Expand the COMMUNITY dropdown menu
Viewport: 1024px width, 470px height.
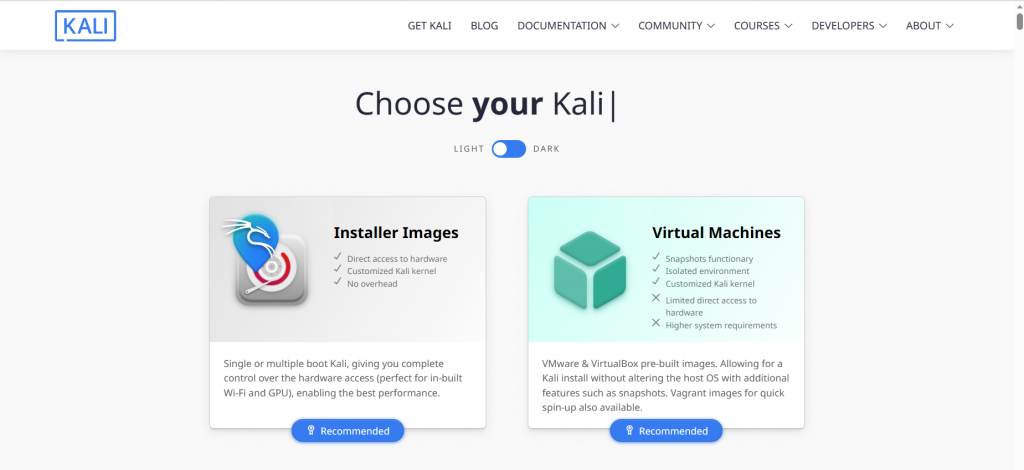pos(677,26)
